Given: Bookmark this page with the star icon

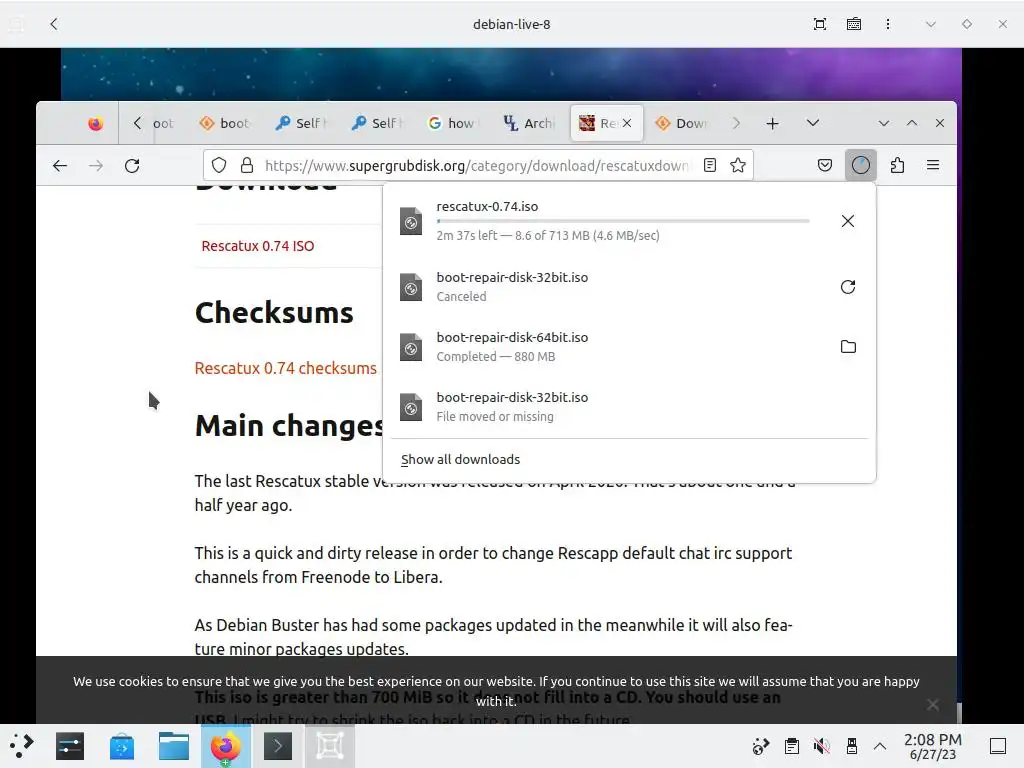Looking at the screenshot, I should point(738,165).
